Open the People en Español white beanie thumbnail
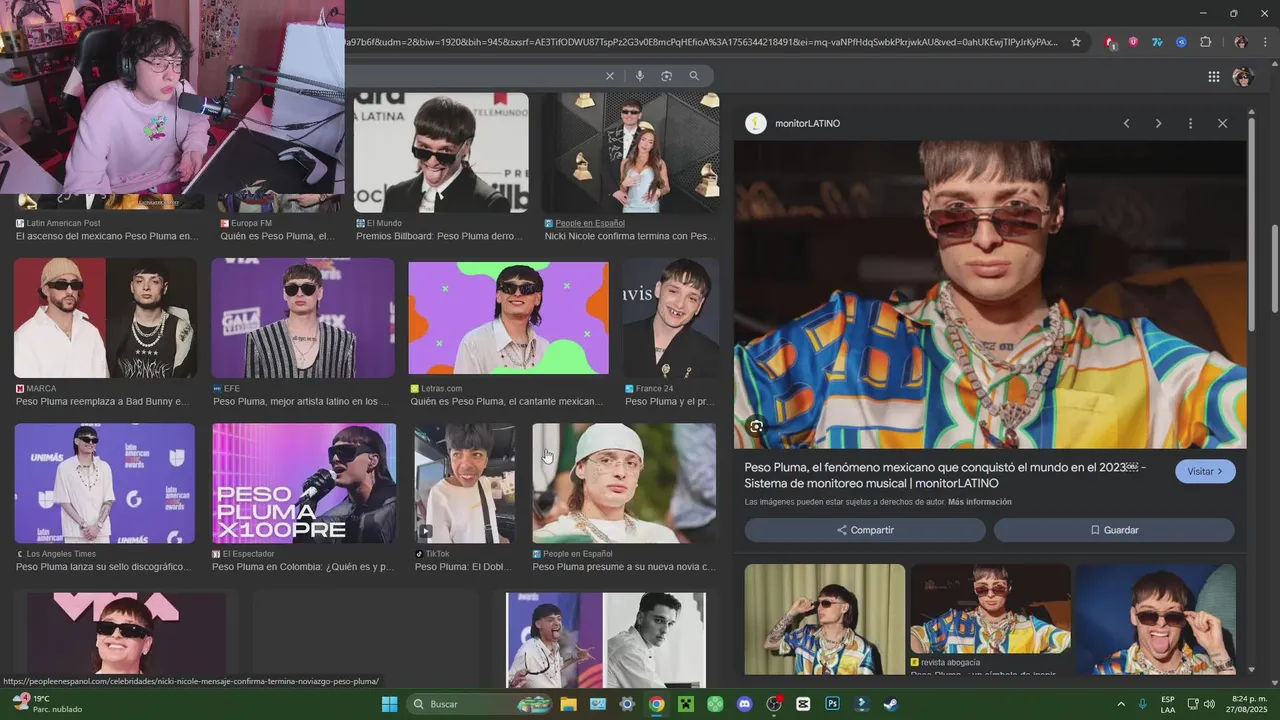This screenshot has height=720, width=1280. pos(624,483)
